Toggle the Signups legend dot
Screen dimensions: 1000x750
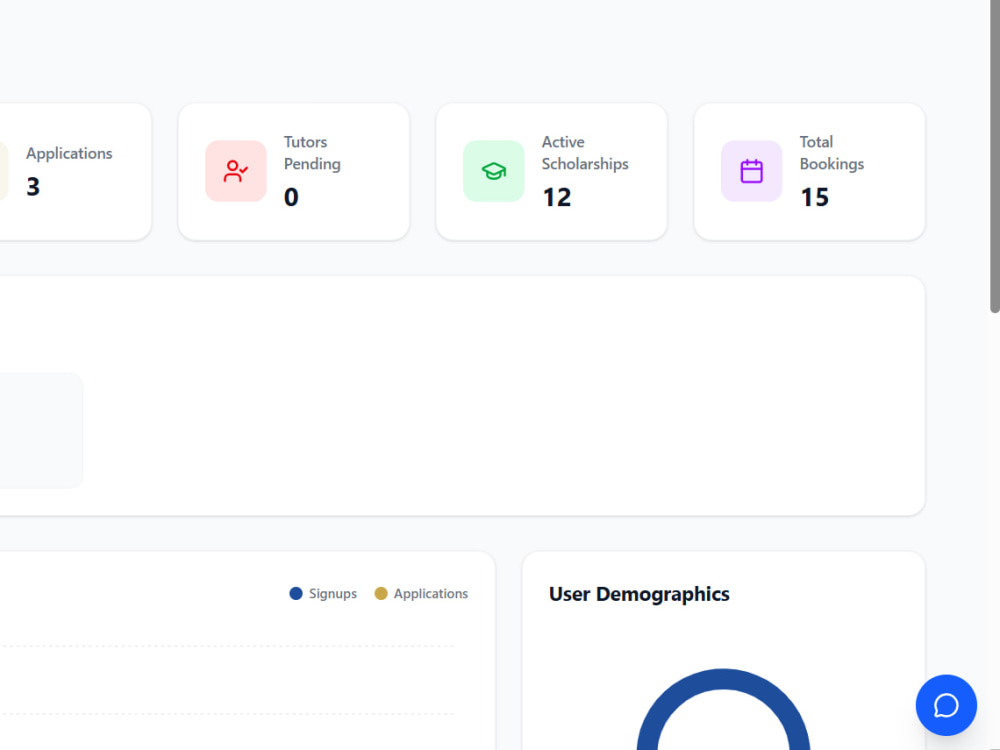(296, 593)
